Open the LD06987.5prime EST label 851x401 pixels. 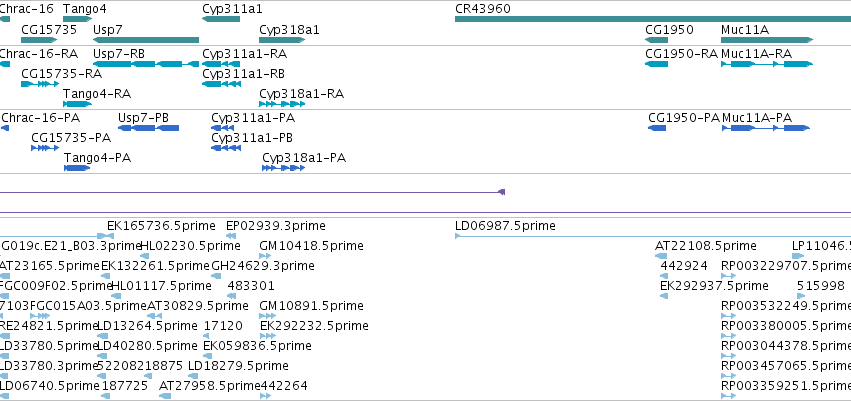(x=505, y=226)
